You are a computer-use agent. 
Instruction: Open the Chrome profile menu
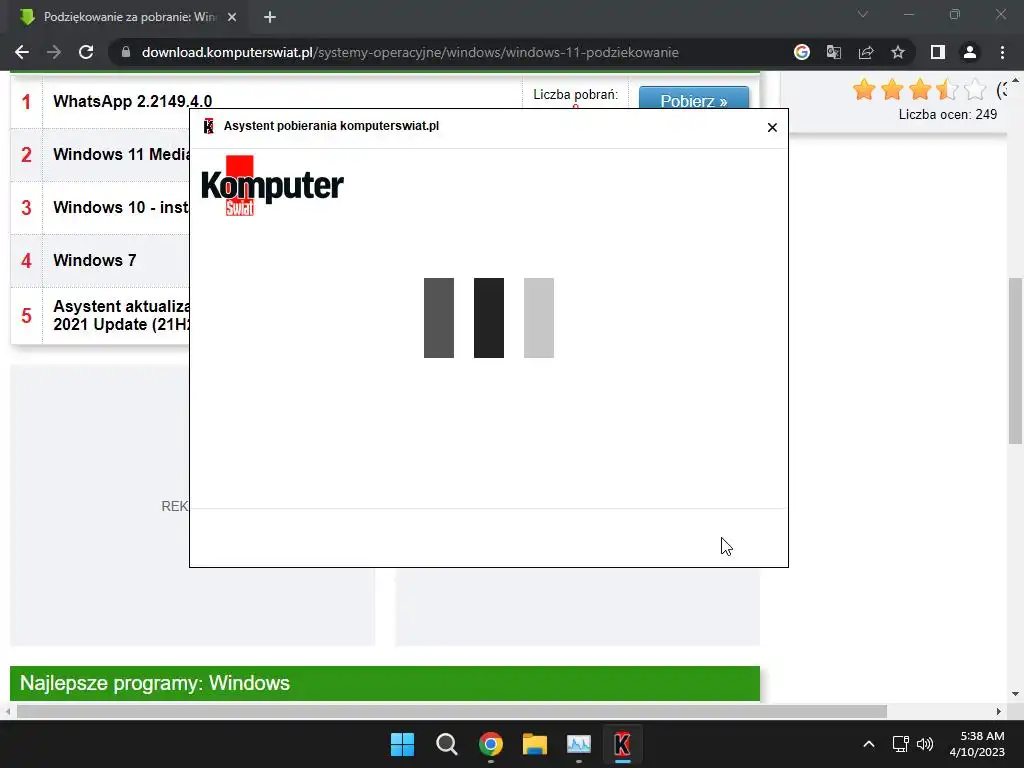(970, 52)
